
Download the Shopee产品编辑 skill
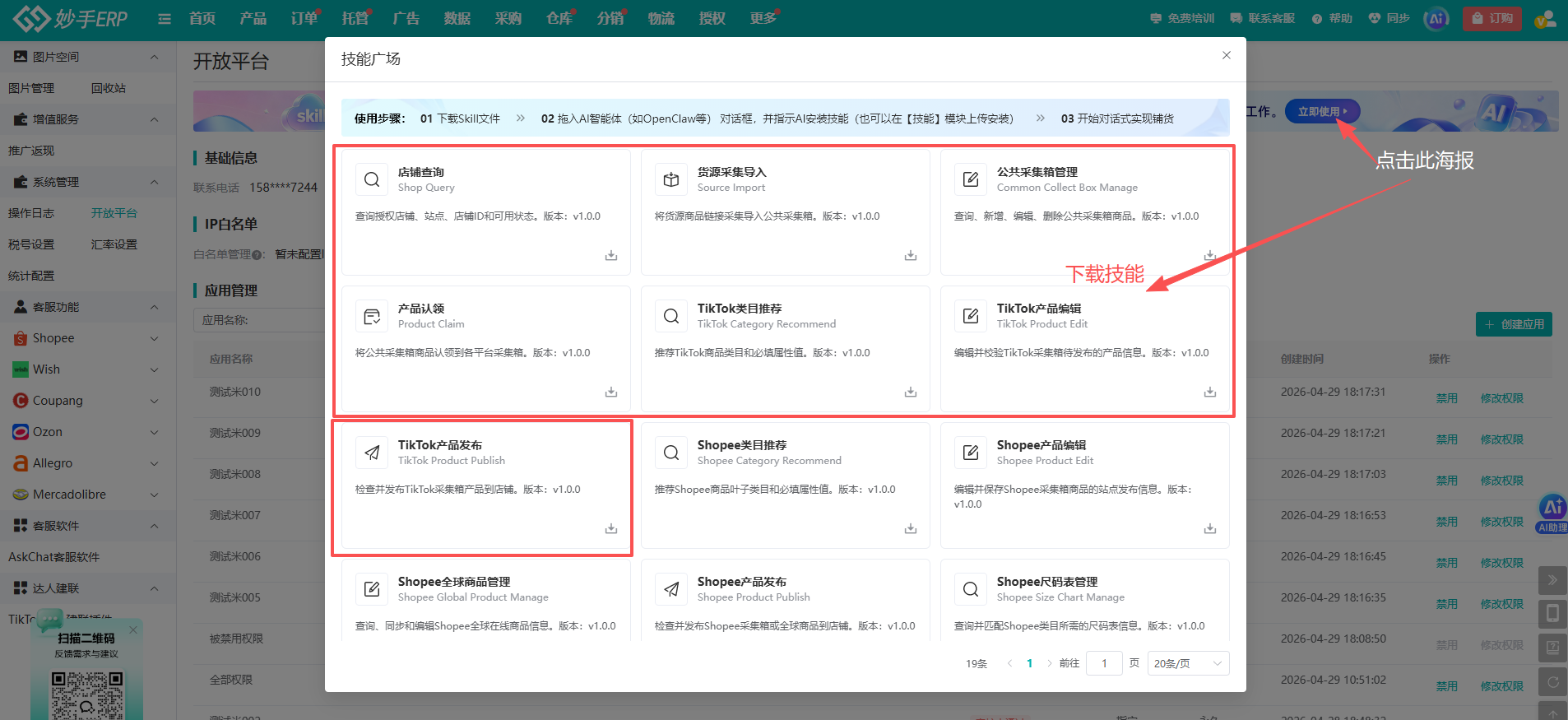1210,529
